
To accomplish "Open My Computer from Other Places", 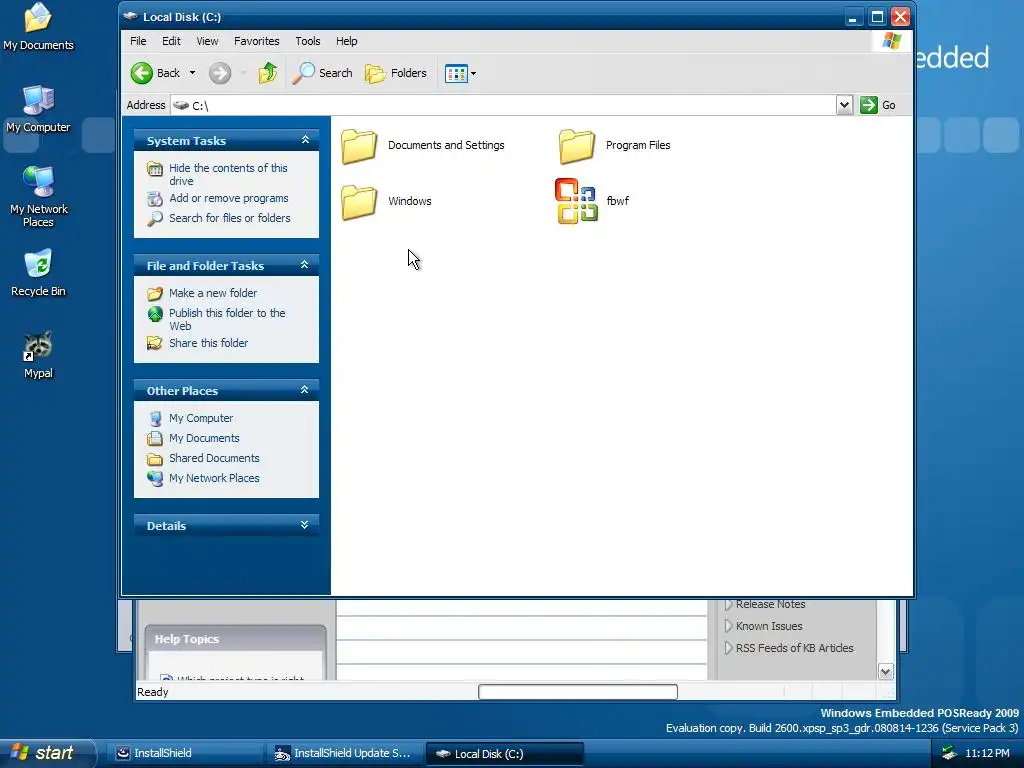I will coord(200,418).
